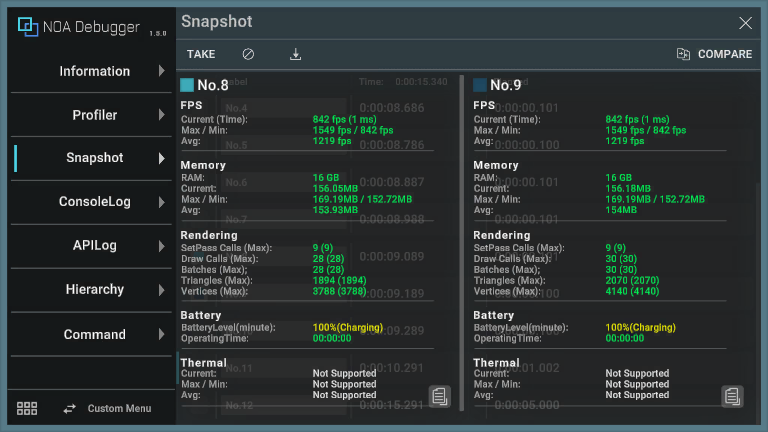Click No.8 Avg memory 153.93MB
This screenshot has width=768, height=432.
336,210
